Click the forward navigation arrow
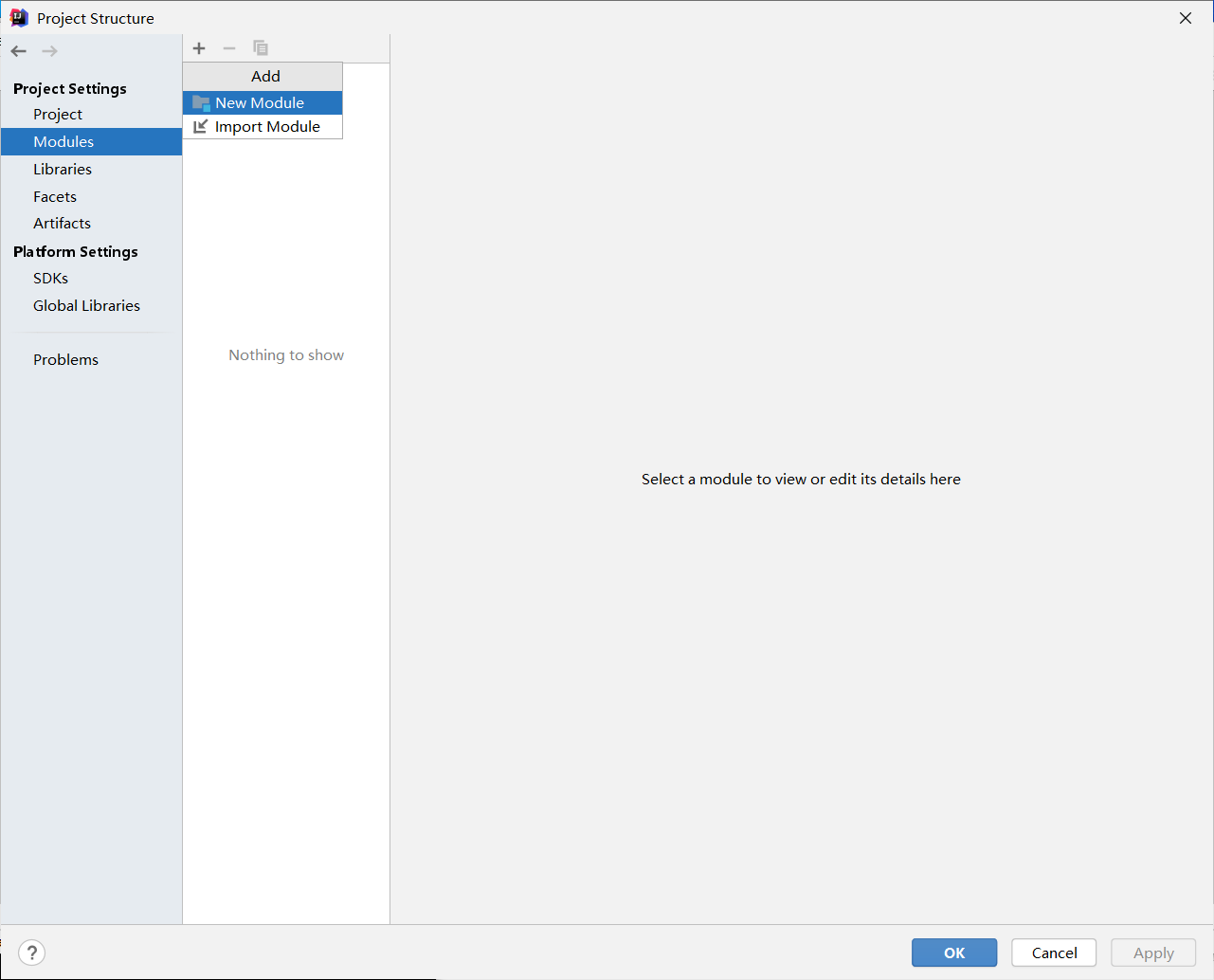 50,51
